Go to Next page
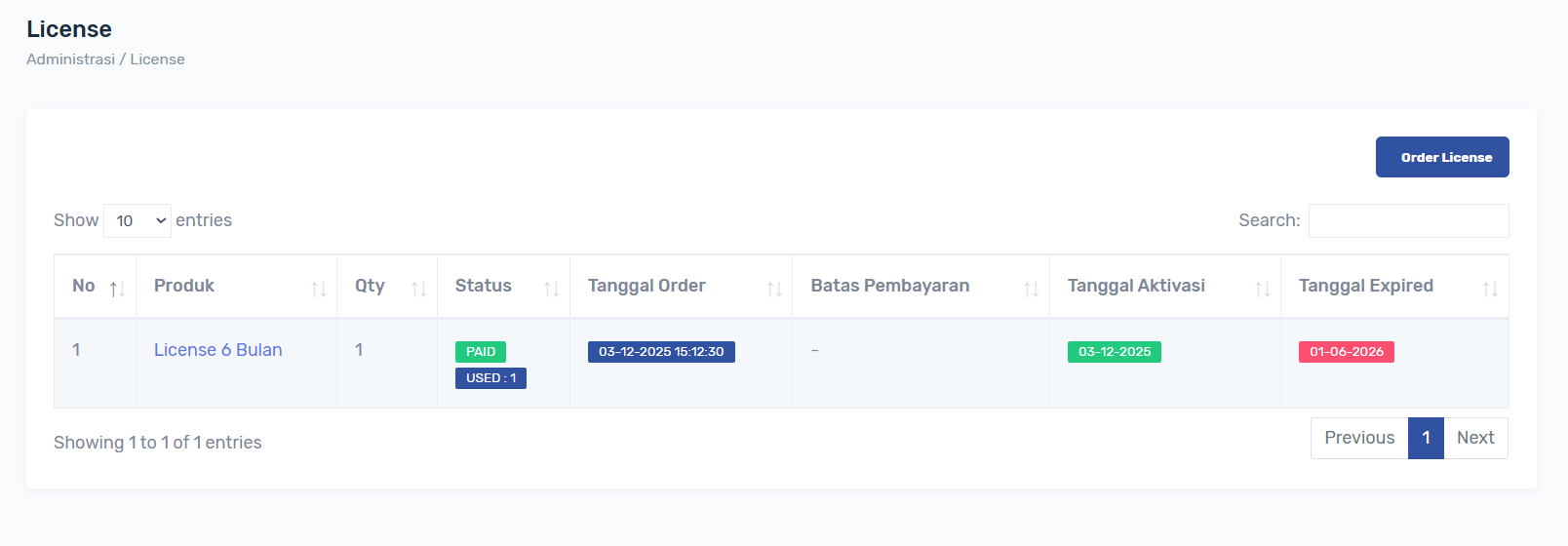This screenshot has height=546, width=1568. [x=1475, y=439]
